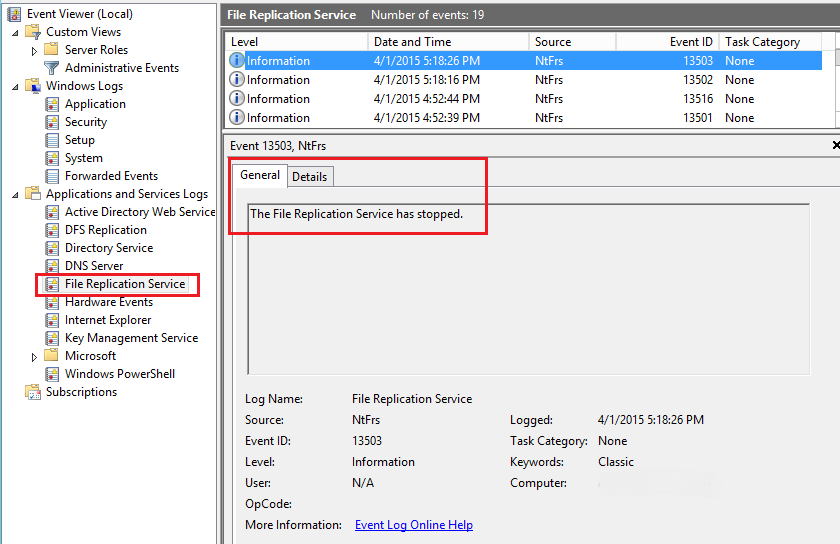Image resolution: width=840 pixels, height=544 pixels.
Task: Click the Setup log icon
Action: 52,140
